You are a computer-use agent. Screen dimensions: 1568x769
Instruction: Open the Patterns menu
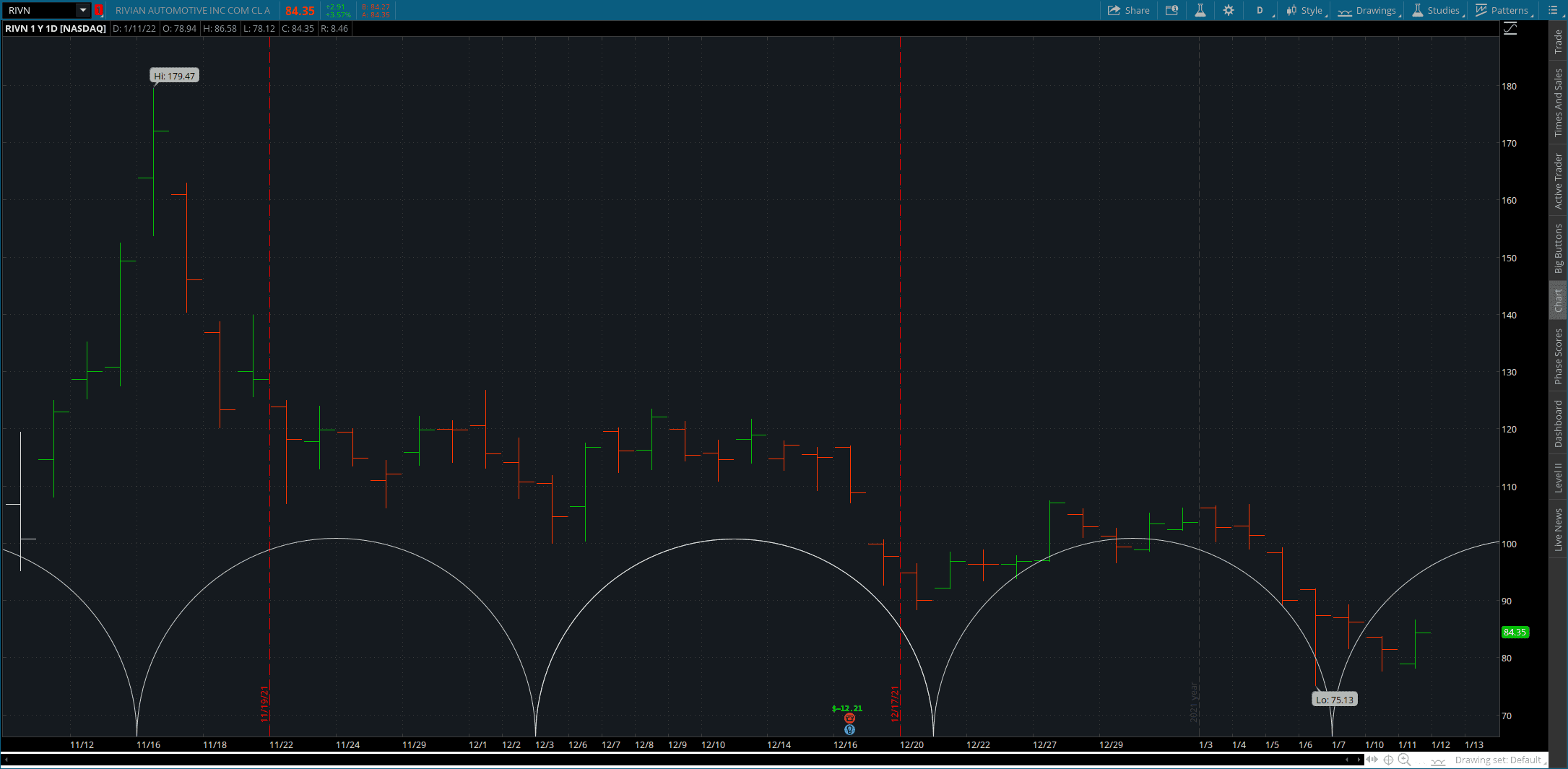1504,10
